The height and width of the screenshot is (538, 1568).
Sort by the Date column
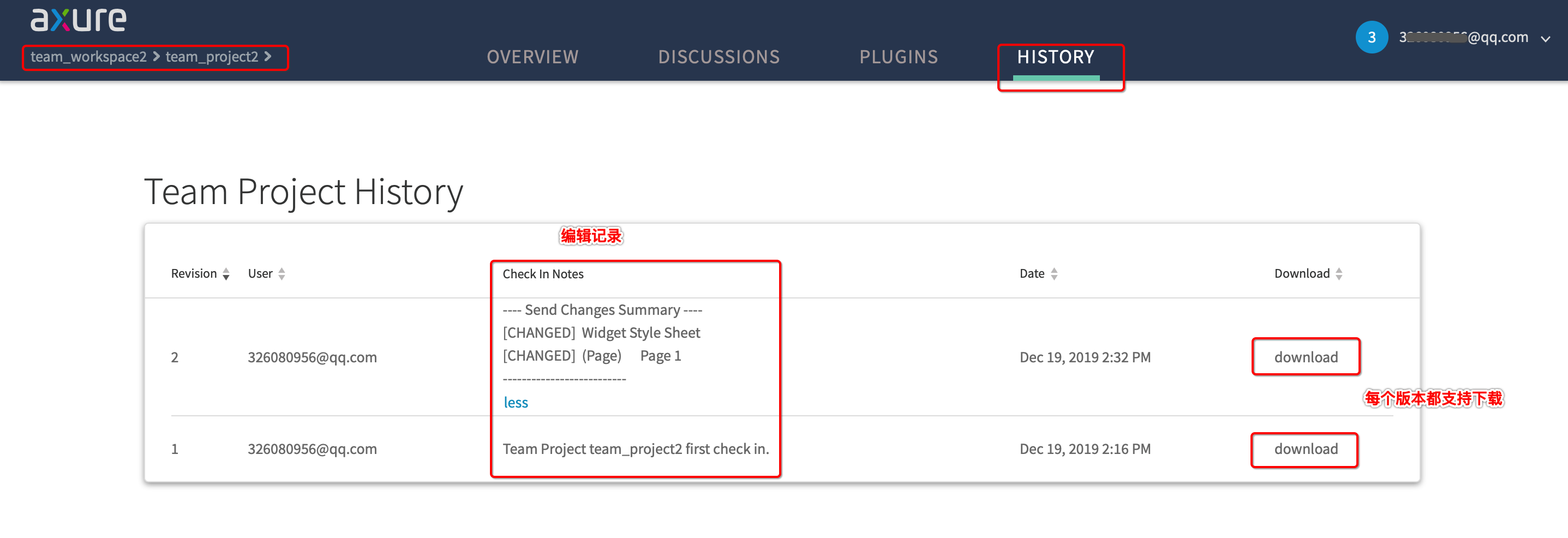1038,274
